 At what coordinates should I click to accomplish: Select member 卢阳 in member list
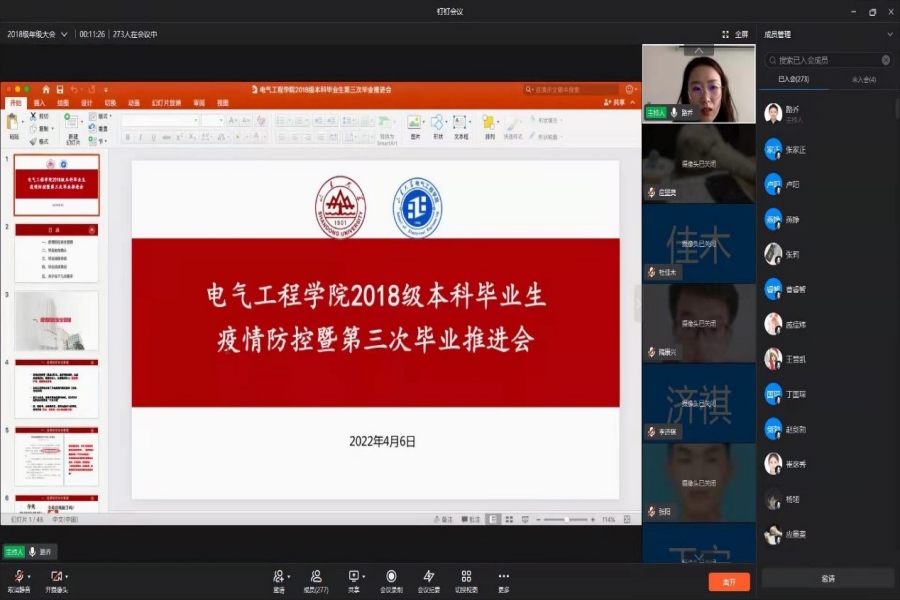828,184
